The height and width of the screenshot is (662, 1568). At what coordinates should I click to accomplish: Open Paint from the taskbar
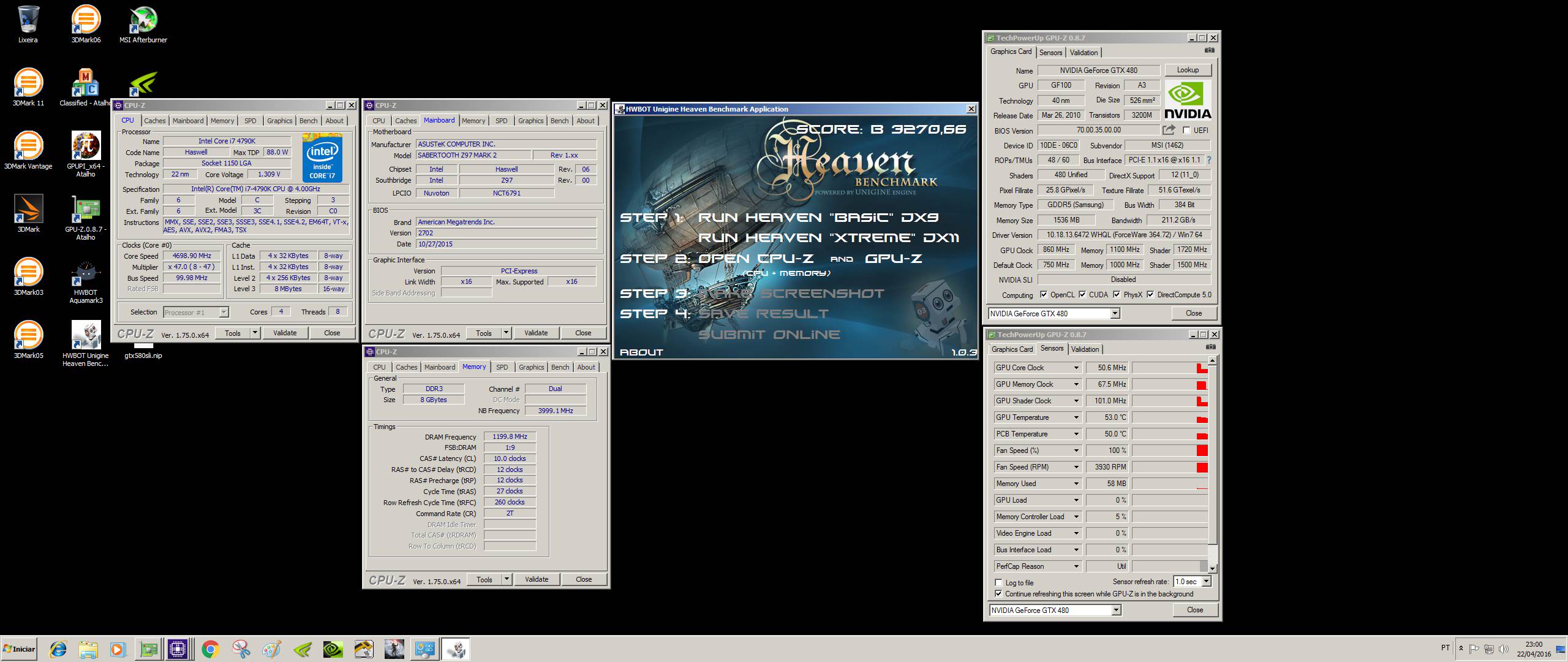click(271, 649)
